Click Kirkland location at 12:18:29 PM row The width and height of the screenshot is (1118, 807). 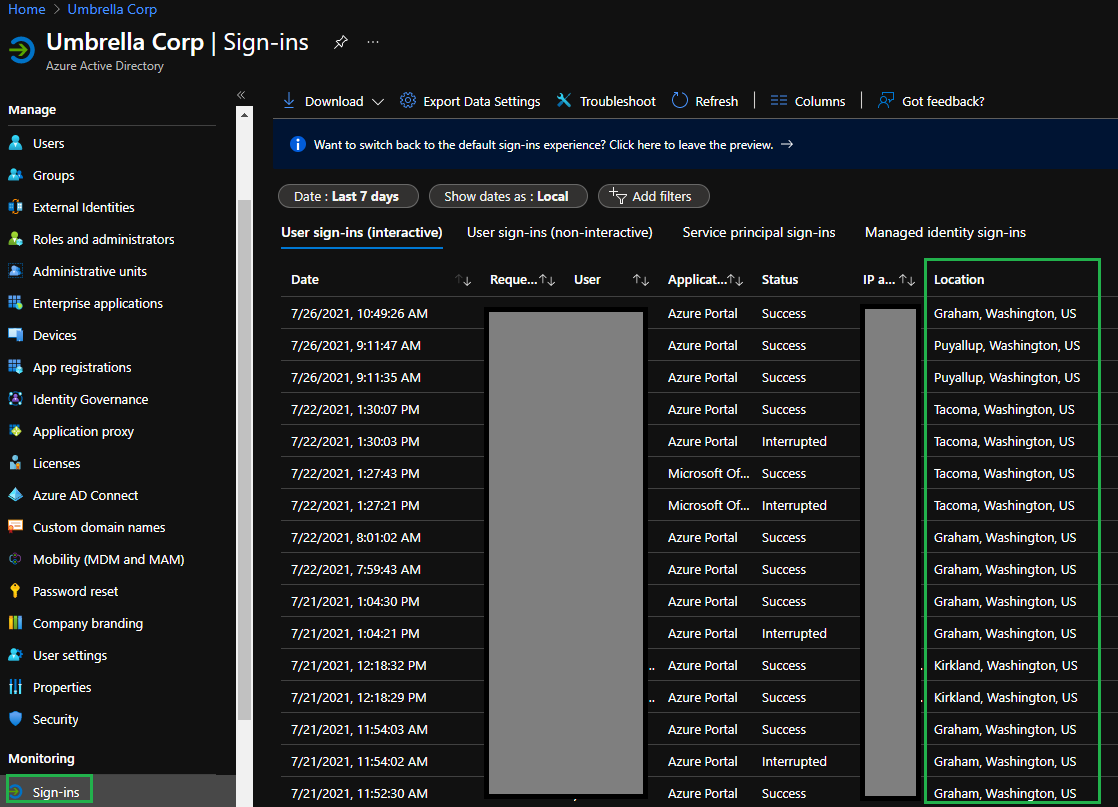tap(1005, 697)
